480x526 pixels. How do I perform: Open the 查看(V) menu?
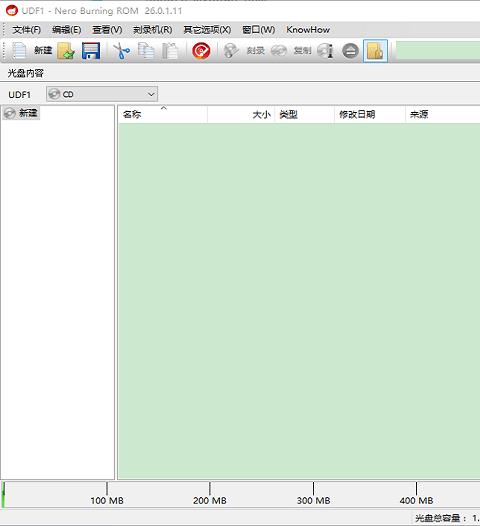[107, 30]
